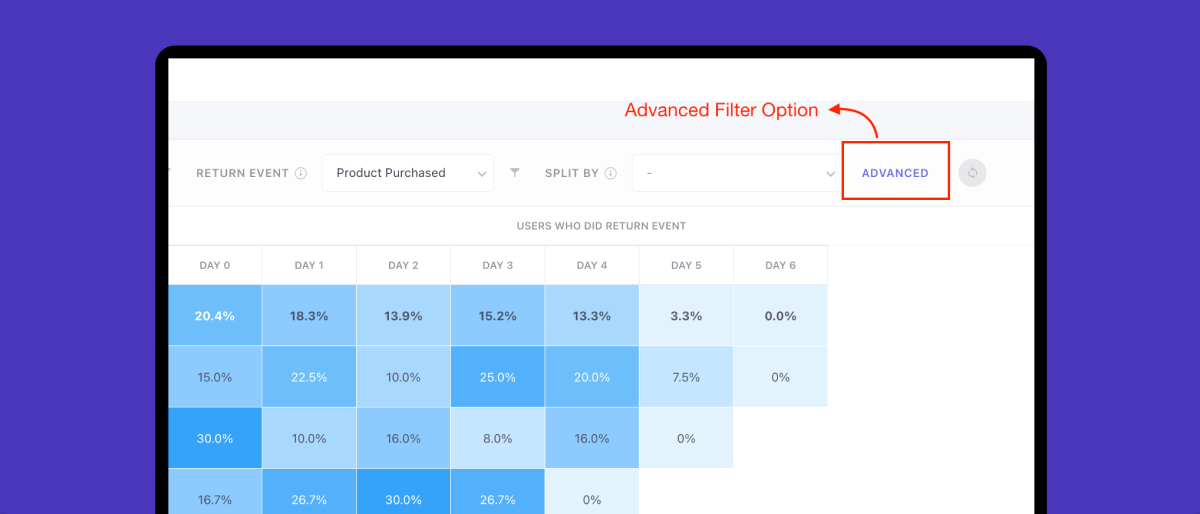The height and width of the screenshot is (514, 1200).
Task: Open the Advanced filter option
Action: click(x=895, y=173)
